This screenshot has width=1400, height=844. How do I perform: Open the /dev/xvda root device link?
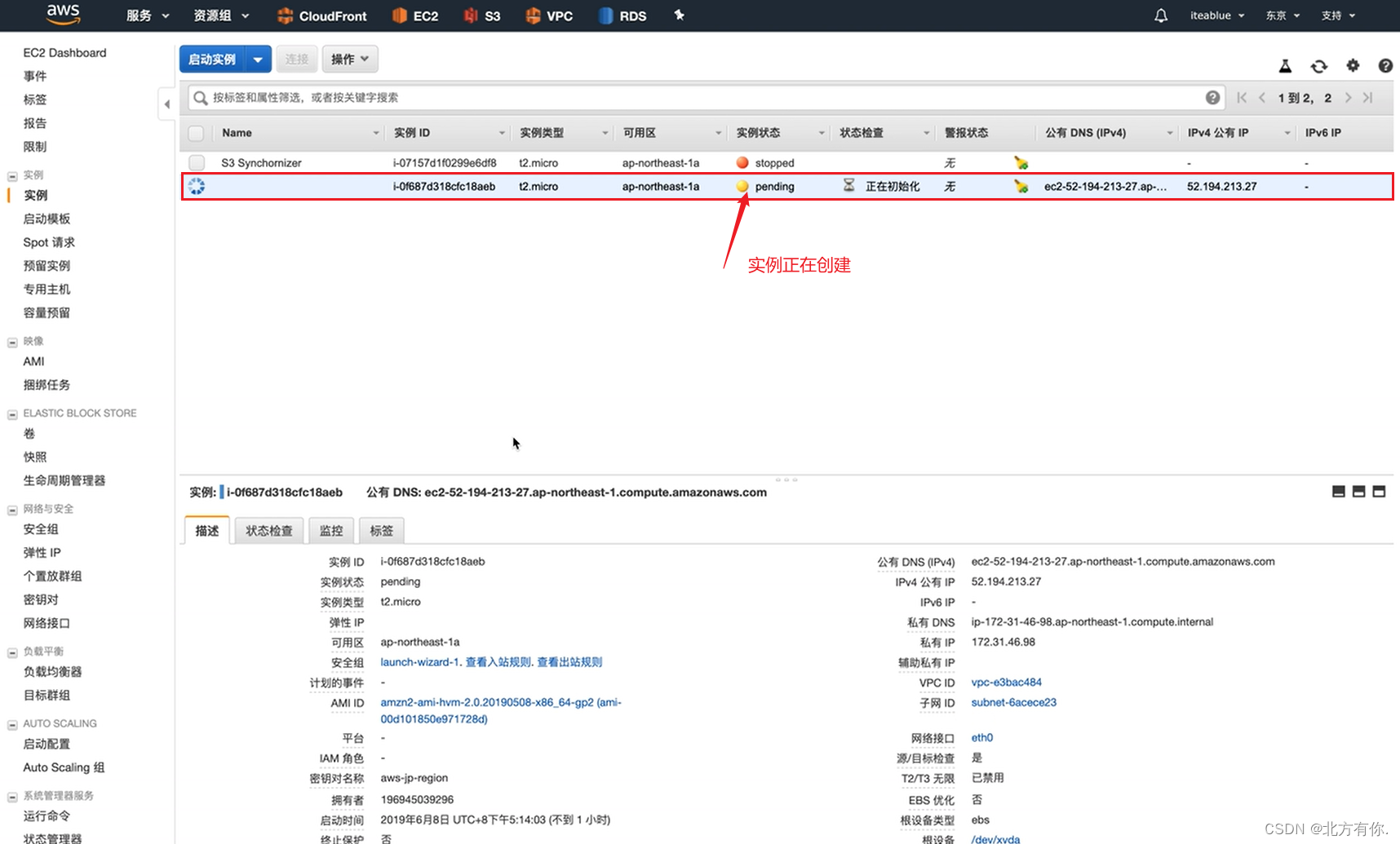995,839
